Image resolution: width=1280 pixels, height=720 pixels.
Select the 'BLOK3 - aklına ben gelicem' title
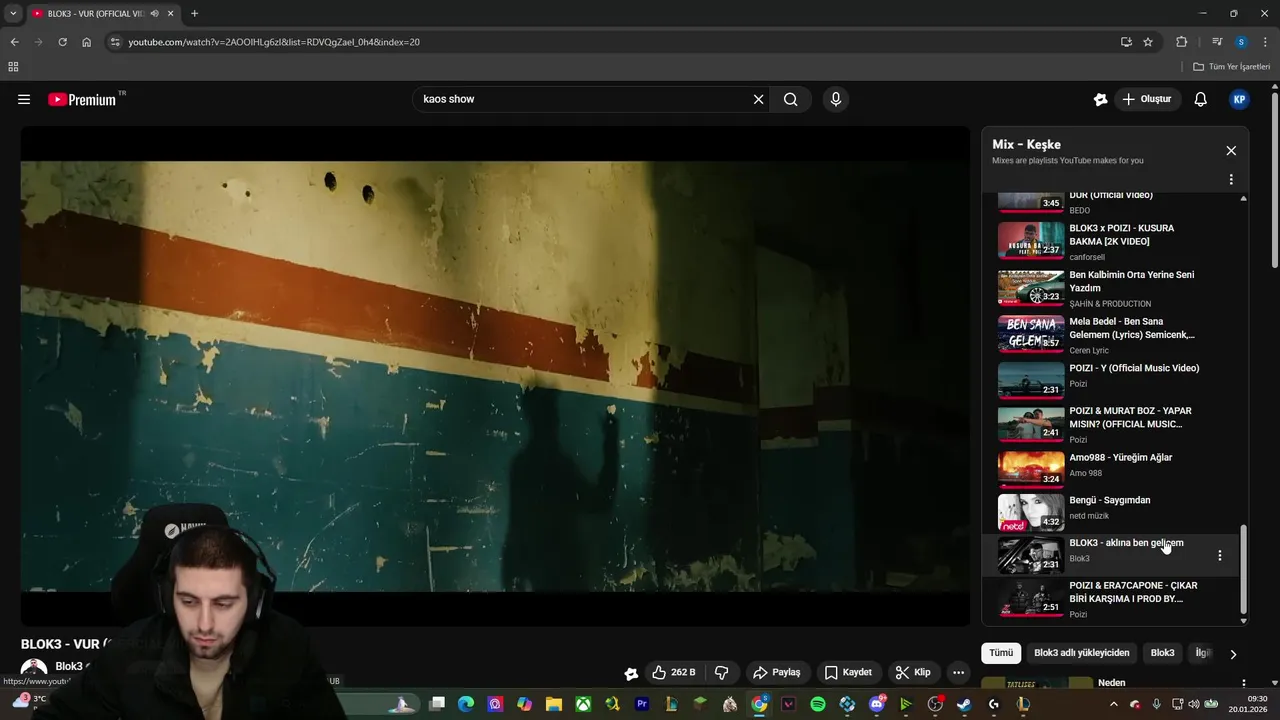pos(1126,543)
